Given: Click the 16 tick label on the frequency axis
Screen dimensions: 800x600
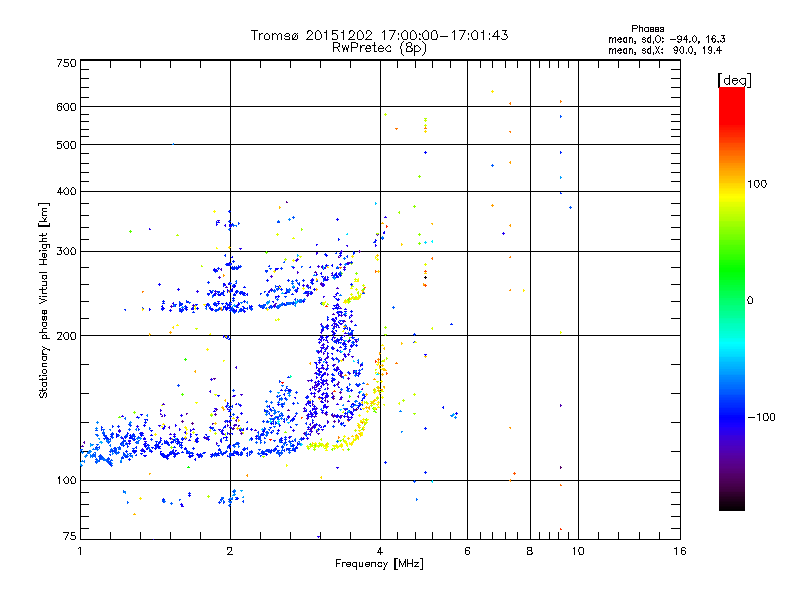Looking at the screenshot, I should (x=678, y=552).
